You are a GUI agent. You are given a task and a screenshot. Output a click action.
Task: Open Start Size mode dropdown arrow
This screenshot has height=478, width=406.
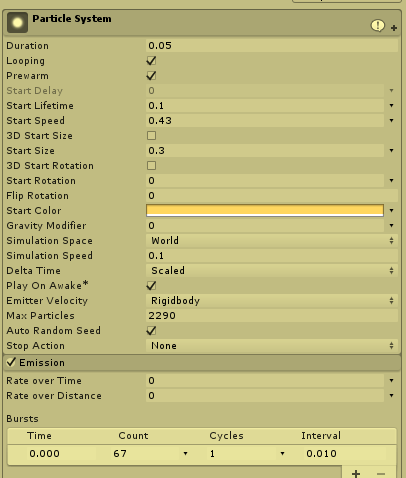tap(392, 151)
